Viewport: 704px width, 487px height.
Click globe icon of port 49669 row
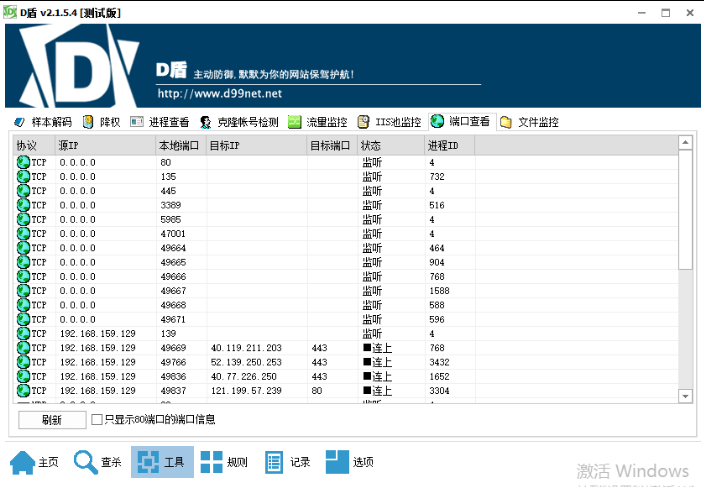[x=23, y=348]
